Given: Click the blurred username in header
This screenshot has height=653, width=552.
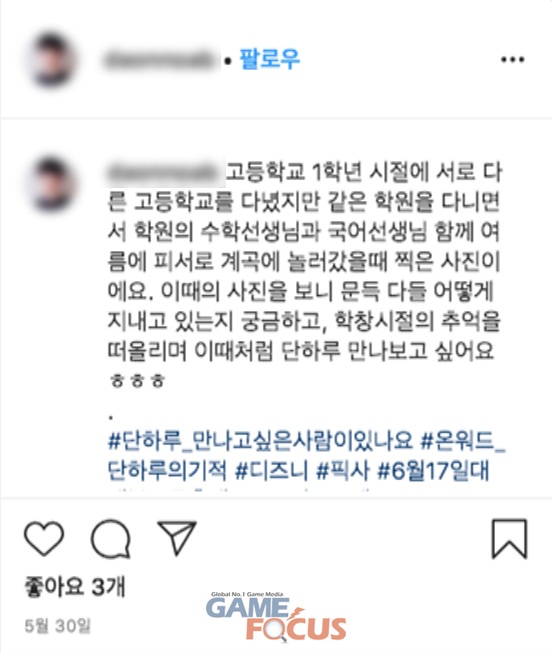Looking at the screenshot, I should [x=162, y=60].
